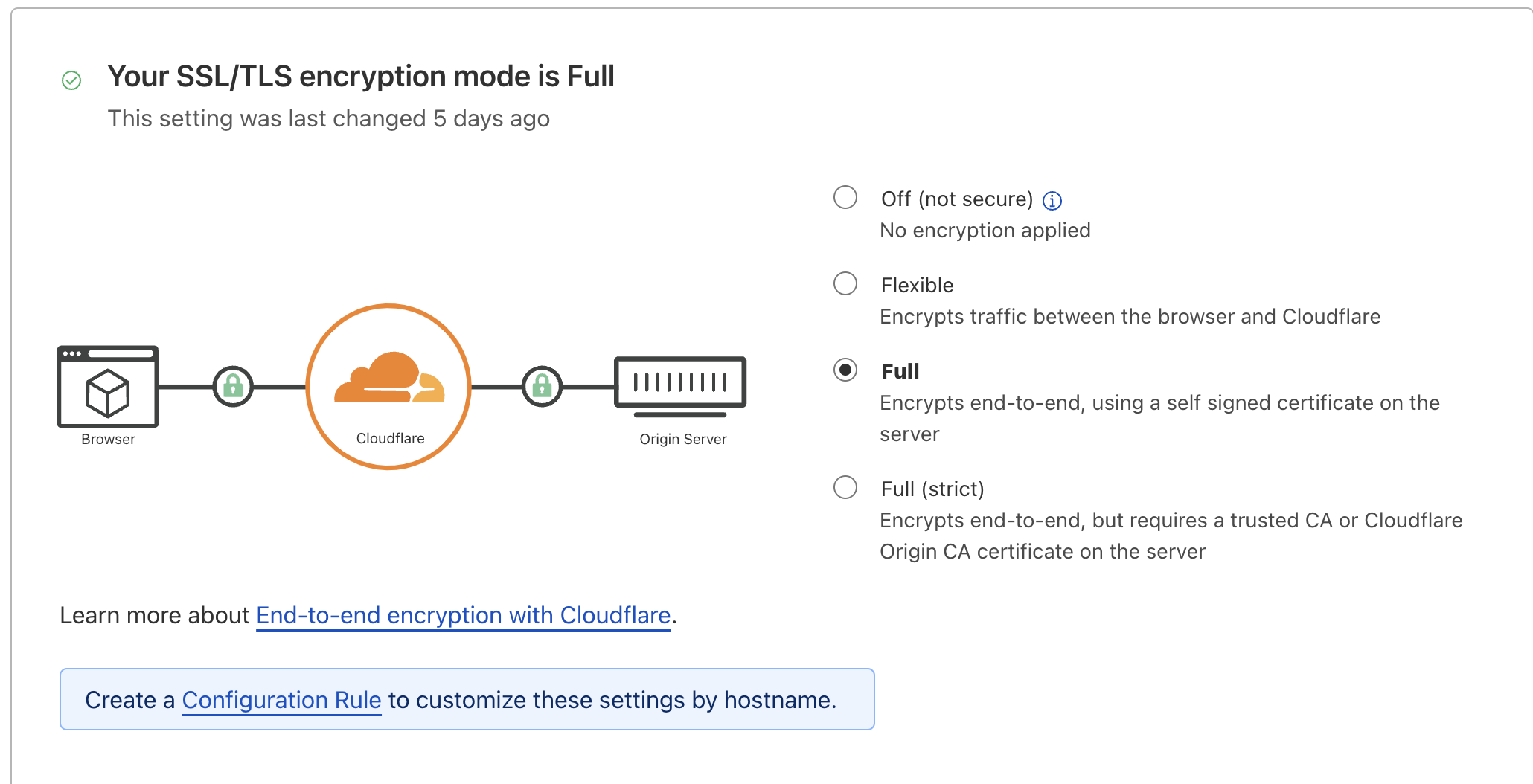Click the info icon beside Off (not secure)
Screen dimensions: 1533x784
click(x=1052, y=200)
